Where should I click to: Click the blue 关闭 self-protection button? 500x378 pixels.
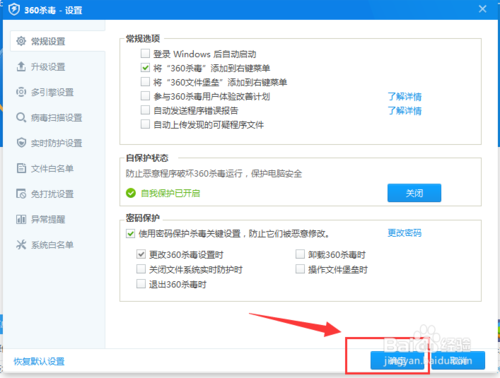(x=414, y=193)
